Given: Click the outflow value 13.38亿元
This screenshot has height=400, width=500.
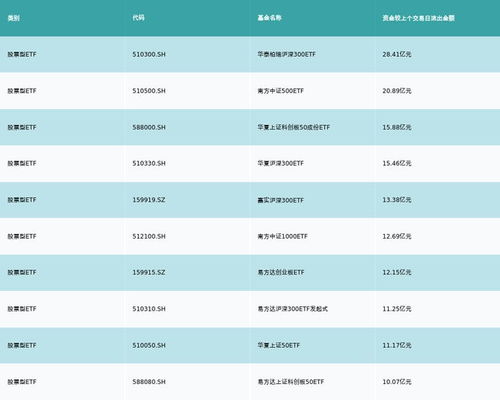Looking at the screenshot, I should click(x=397, y=200).
